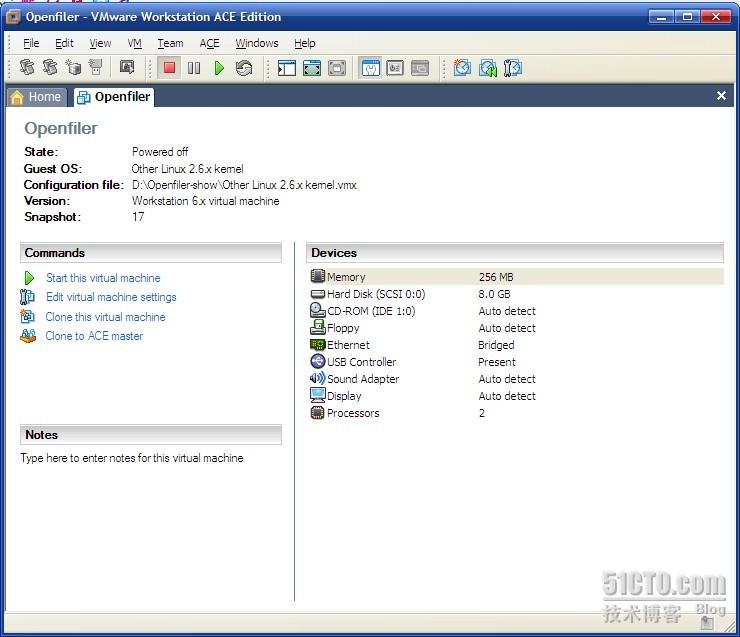Select the CD-ROM (IDE 1:0) label
The width and height of the screenshot is (740, 637).
pos(371,311)
